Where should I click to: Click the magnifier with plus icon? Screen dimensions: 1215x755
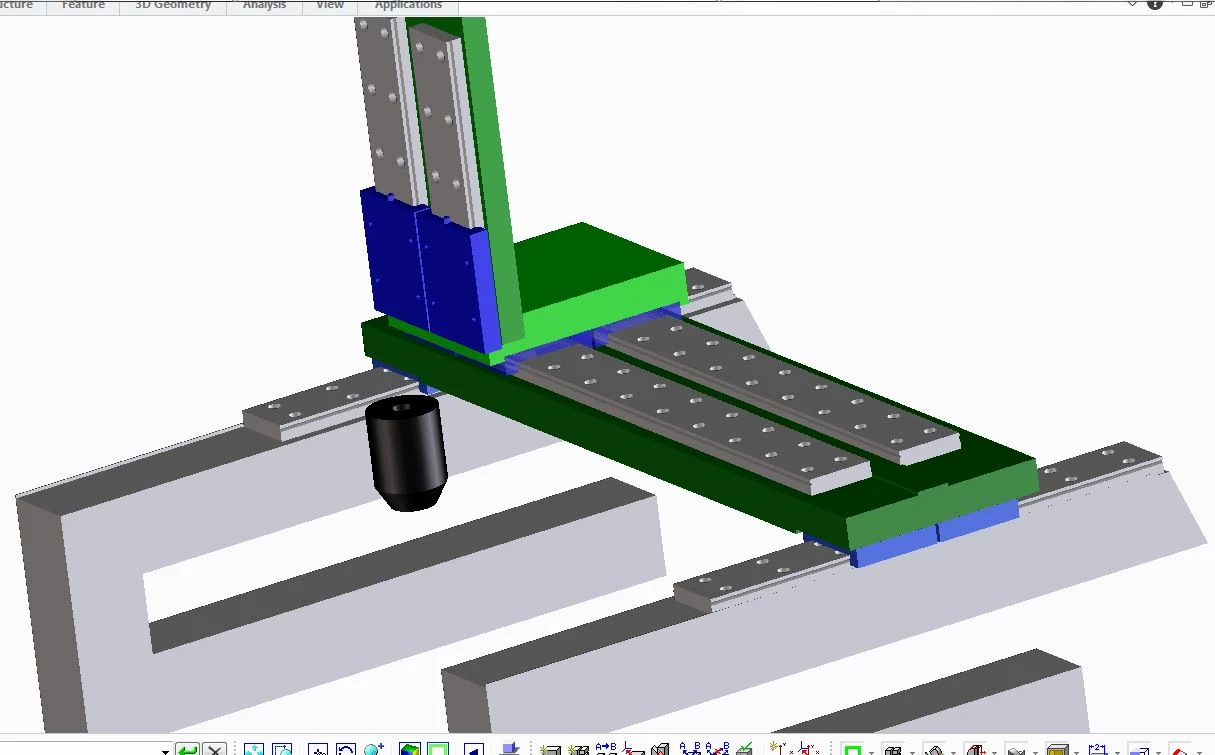(374, 749)
